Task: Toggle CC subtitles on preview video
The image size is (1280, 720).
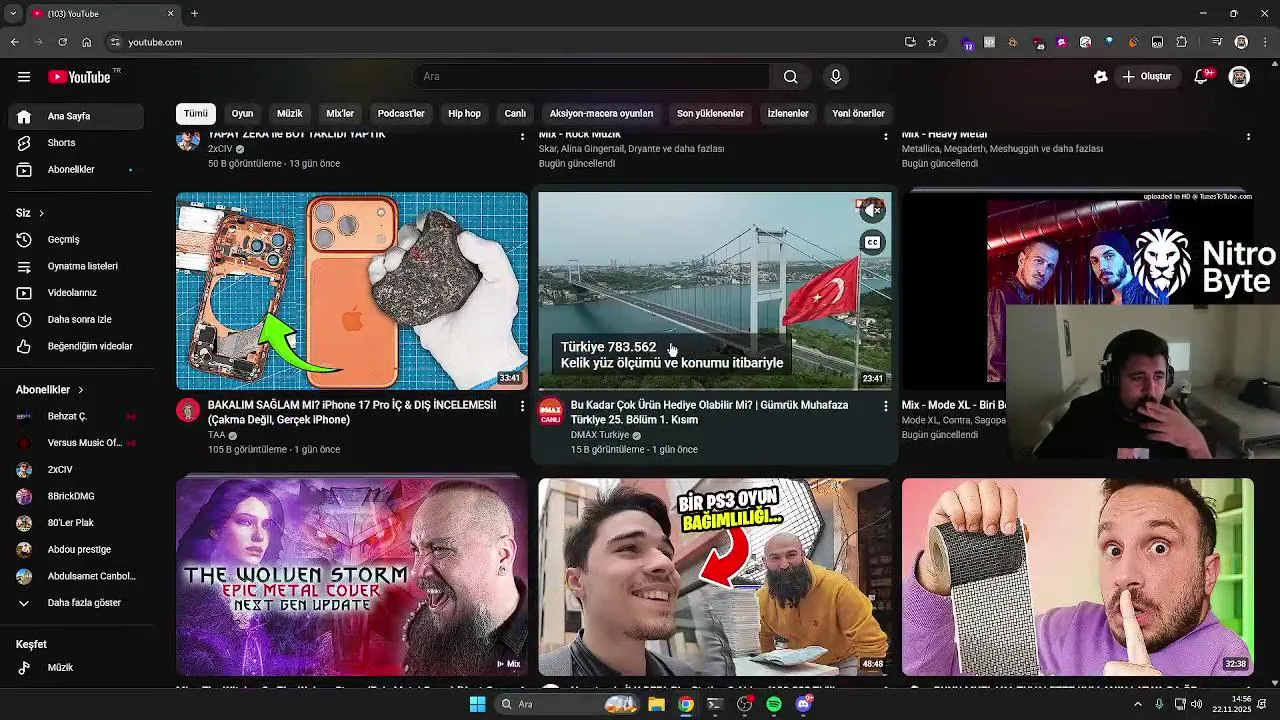Action: click(873, 243)
